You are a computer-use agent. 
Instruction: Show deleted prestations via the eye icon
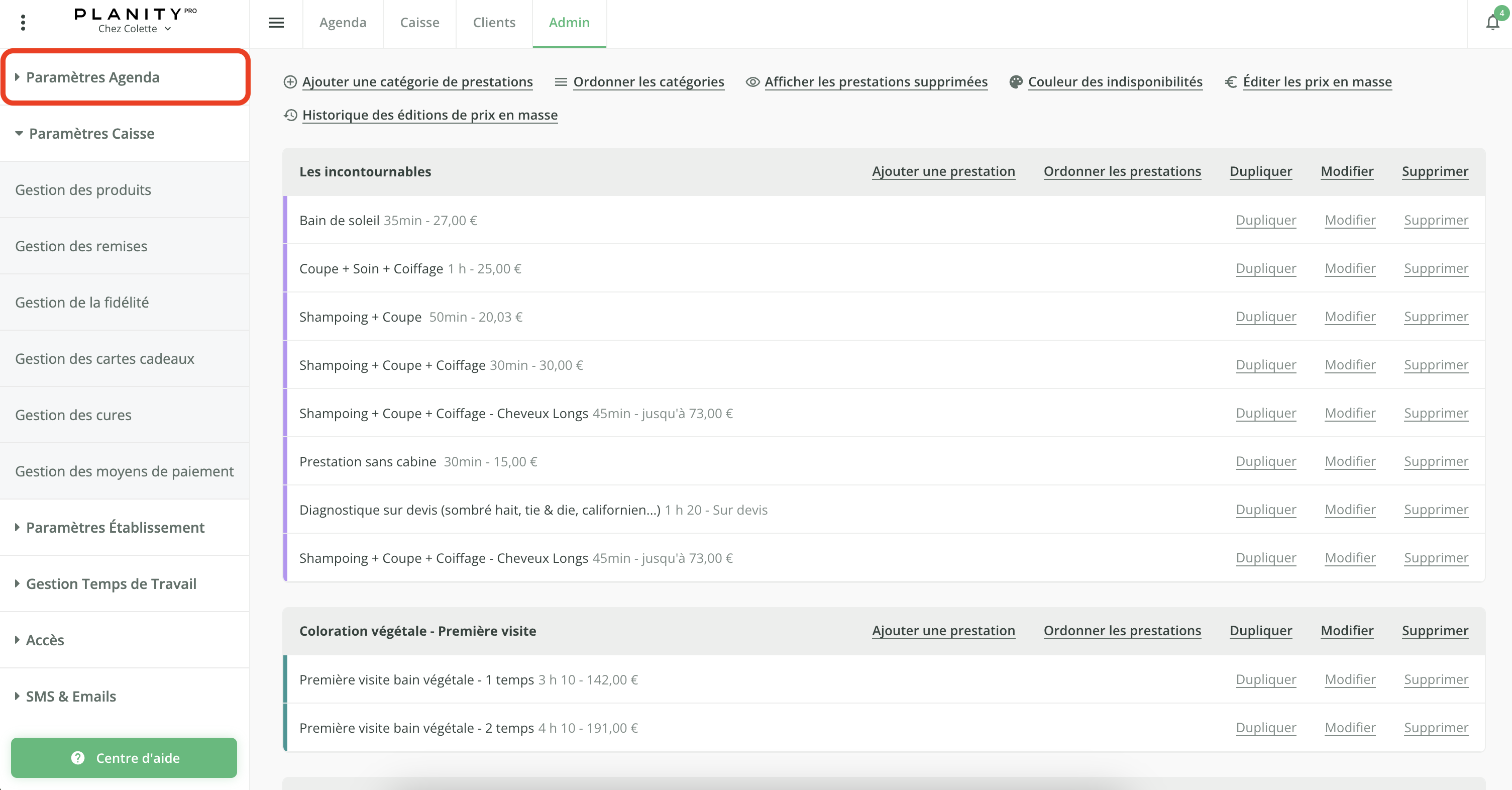click(x=752, y=82)
